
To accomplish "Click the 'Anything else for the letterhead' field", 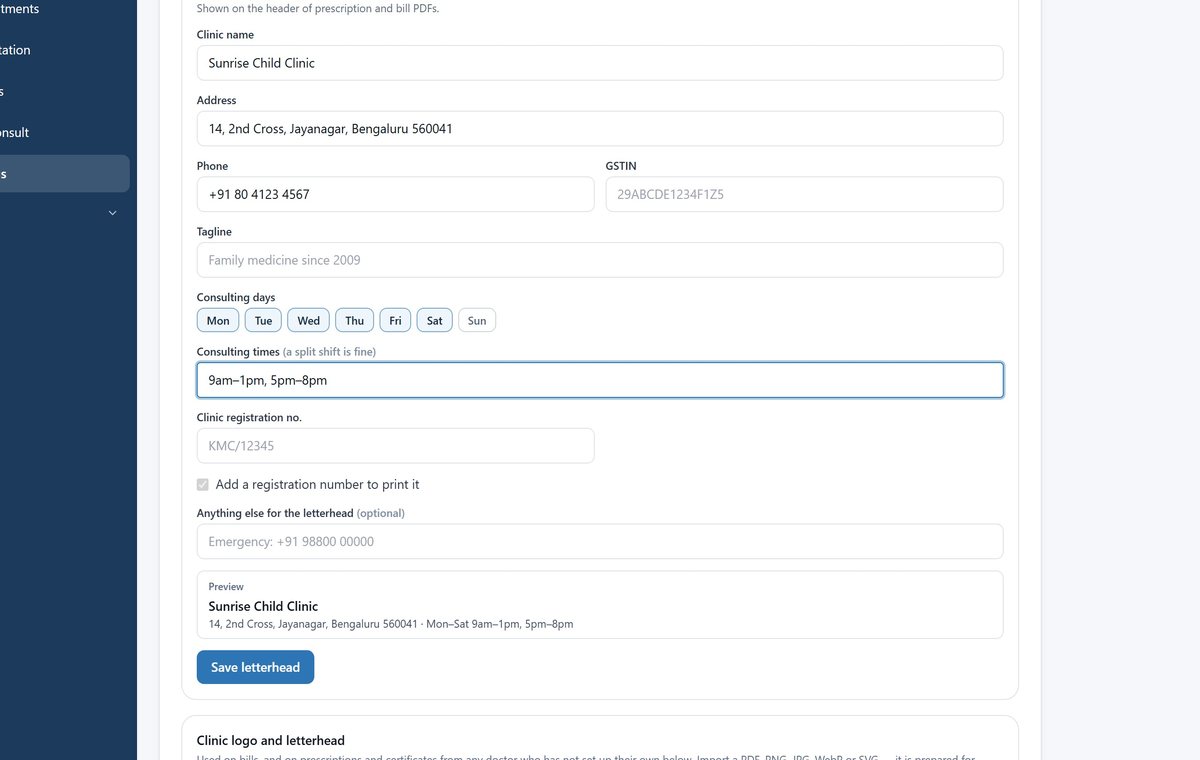I will [x=600, y=541].
